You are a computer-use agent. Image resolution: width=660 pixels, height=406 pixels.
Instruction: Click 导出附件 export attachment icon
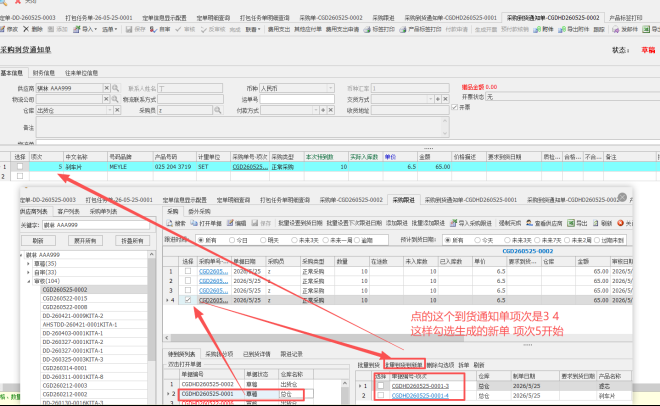(562, 29)
